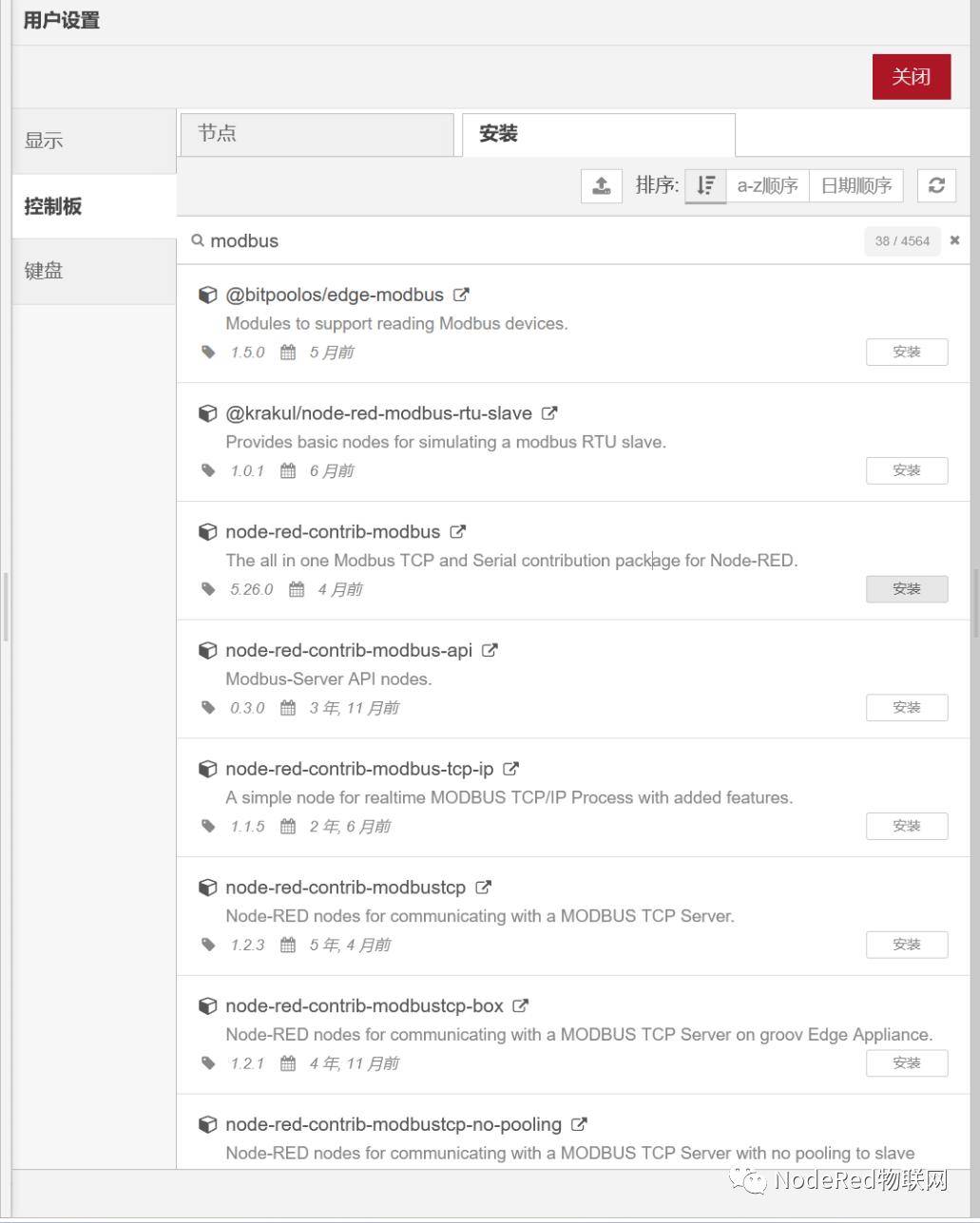Click version tag icon beside 5.26.0
The width and height of the screenshot is (980, 1223).
click(x=208, y=589)
